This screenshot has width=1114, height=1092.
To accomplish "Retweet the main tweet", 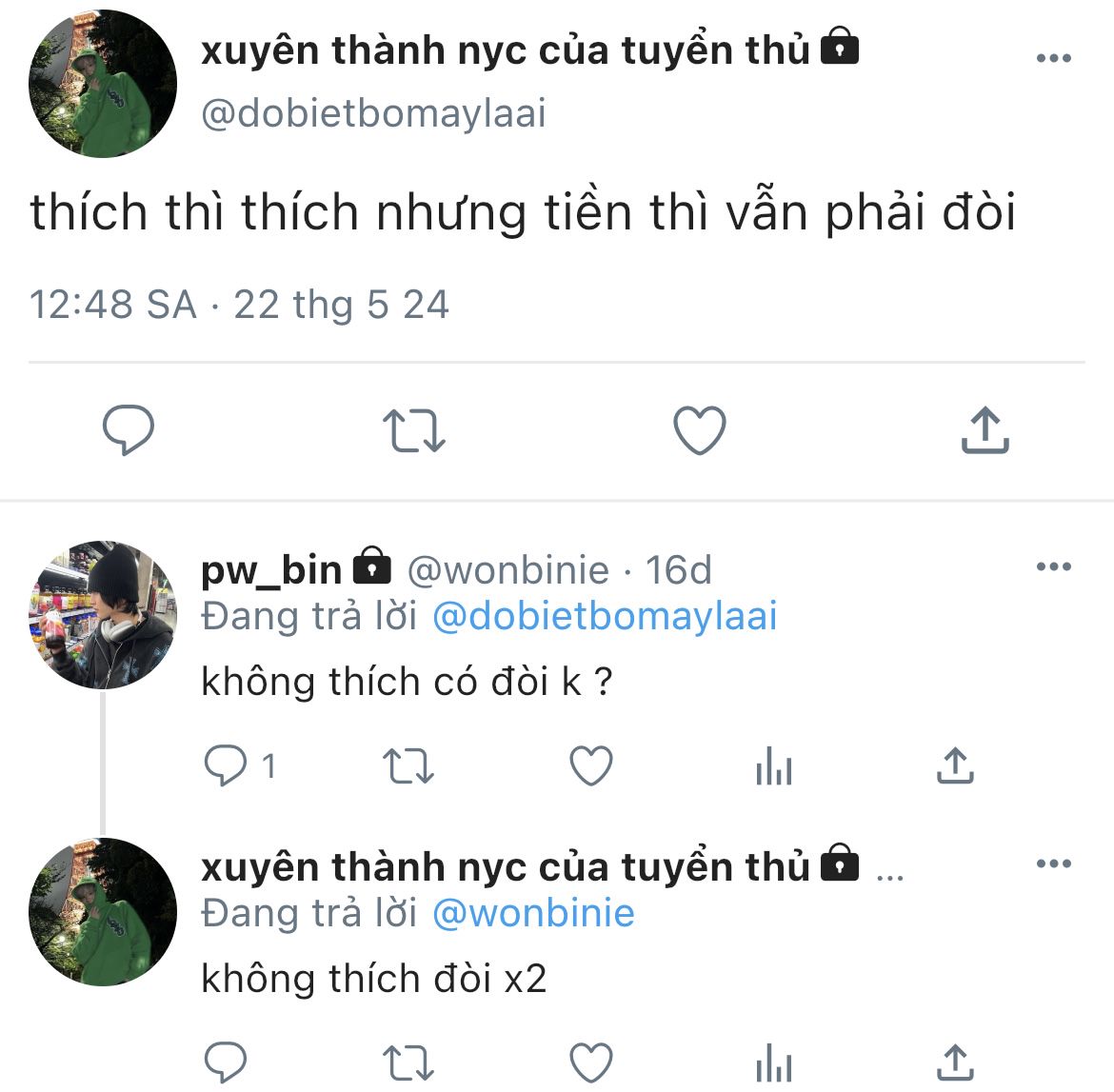I will point(414,429).
